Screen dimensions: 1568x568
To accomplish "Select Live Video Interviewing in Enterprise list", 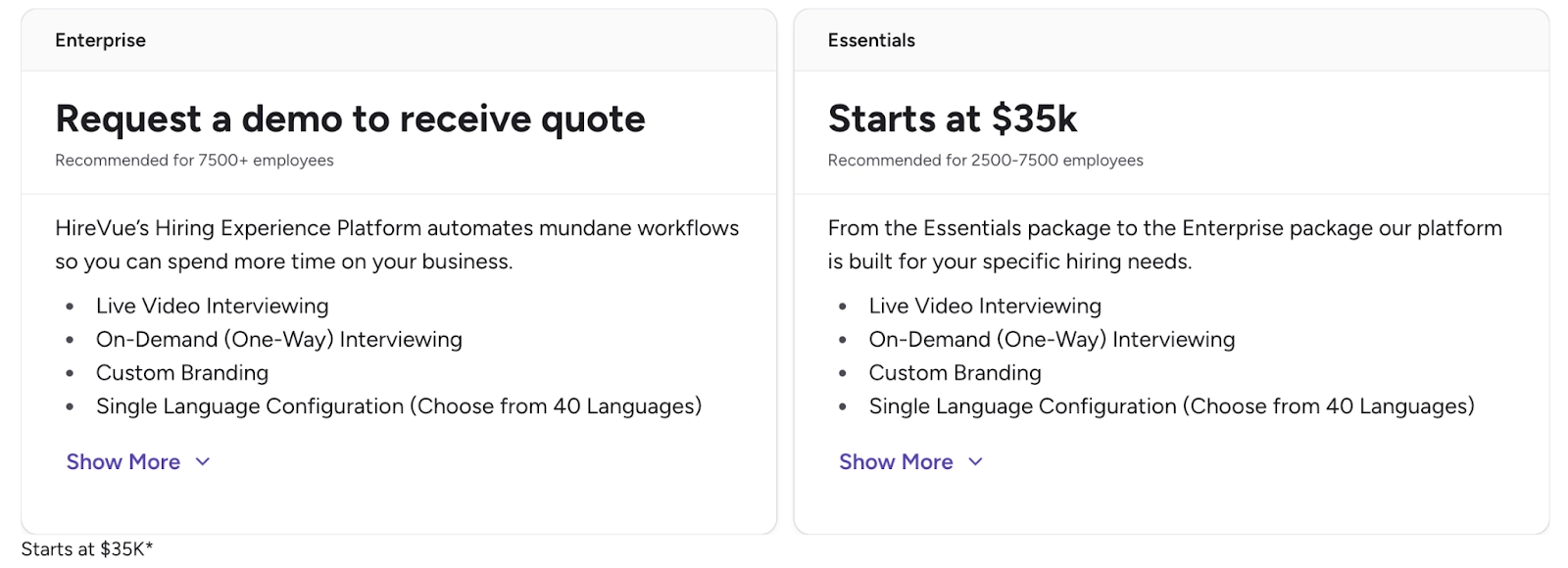I will 212,306.
